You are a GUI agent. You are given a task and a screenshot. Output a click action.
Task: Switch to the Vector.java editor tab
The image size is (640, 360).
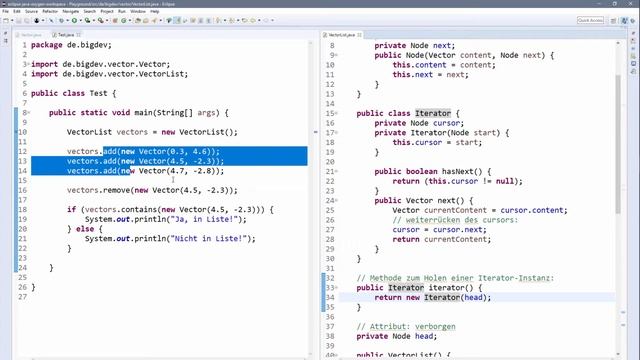click(x=29, y=35)
